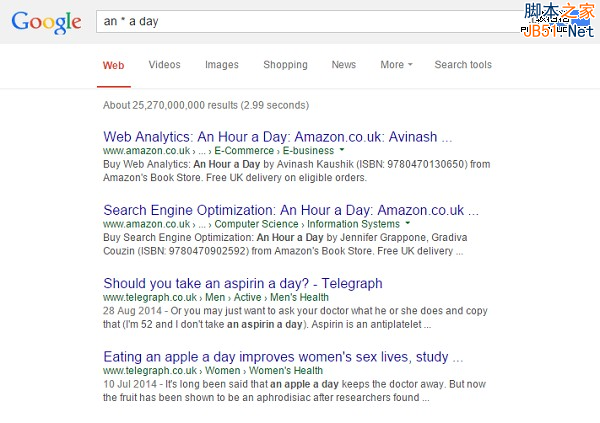Screen dimensions: 600x423
Task: Expand the More menu
Action: [x=396, y=65]
